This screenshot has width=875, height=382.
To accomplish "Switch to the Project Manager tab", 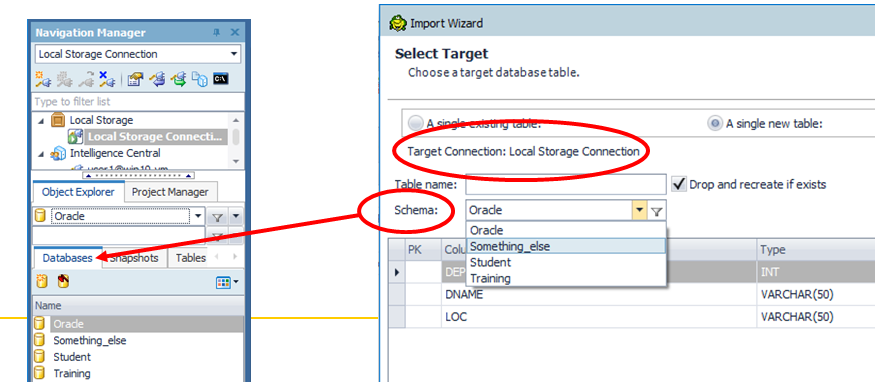I will coord(170,192).
